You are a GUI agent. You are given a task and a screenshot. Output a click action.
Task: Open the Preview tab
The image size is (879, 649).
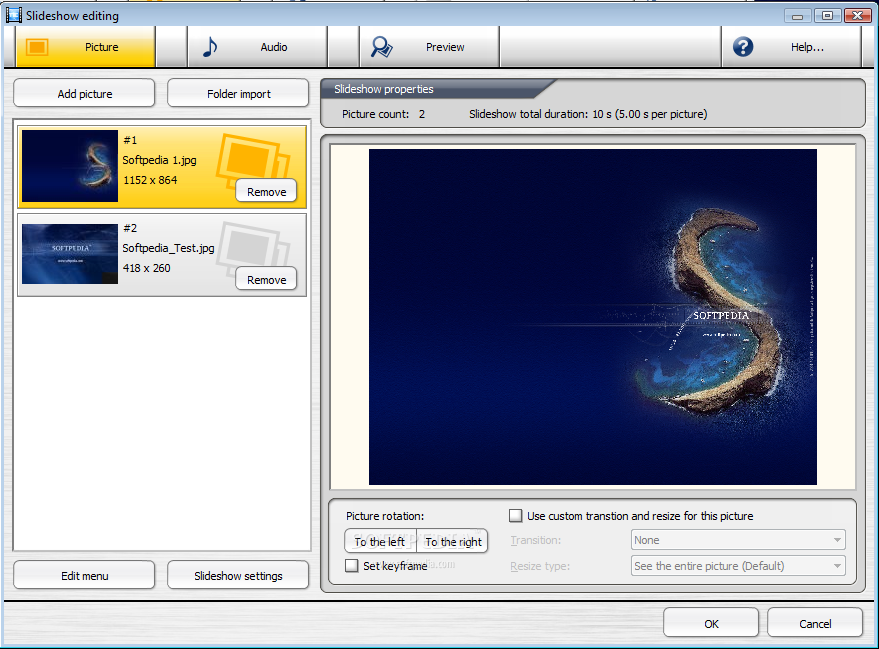429,47
